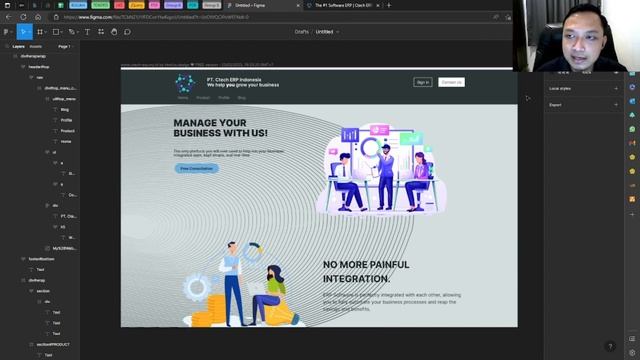640x360 pixels.
Task: Select the MyS2BWeb image layer
Action: (x=64, y=248)
